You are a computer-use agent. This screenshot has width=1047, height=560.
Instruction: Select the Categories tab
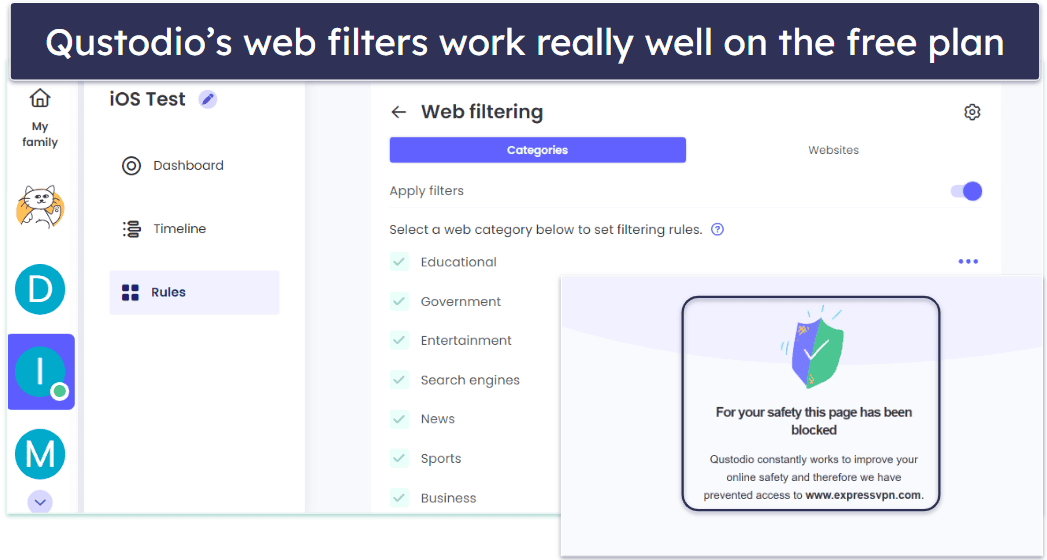pyautogui.click(x=537, y=150)
